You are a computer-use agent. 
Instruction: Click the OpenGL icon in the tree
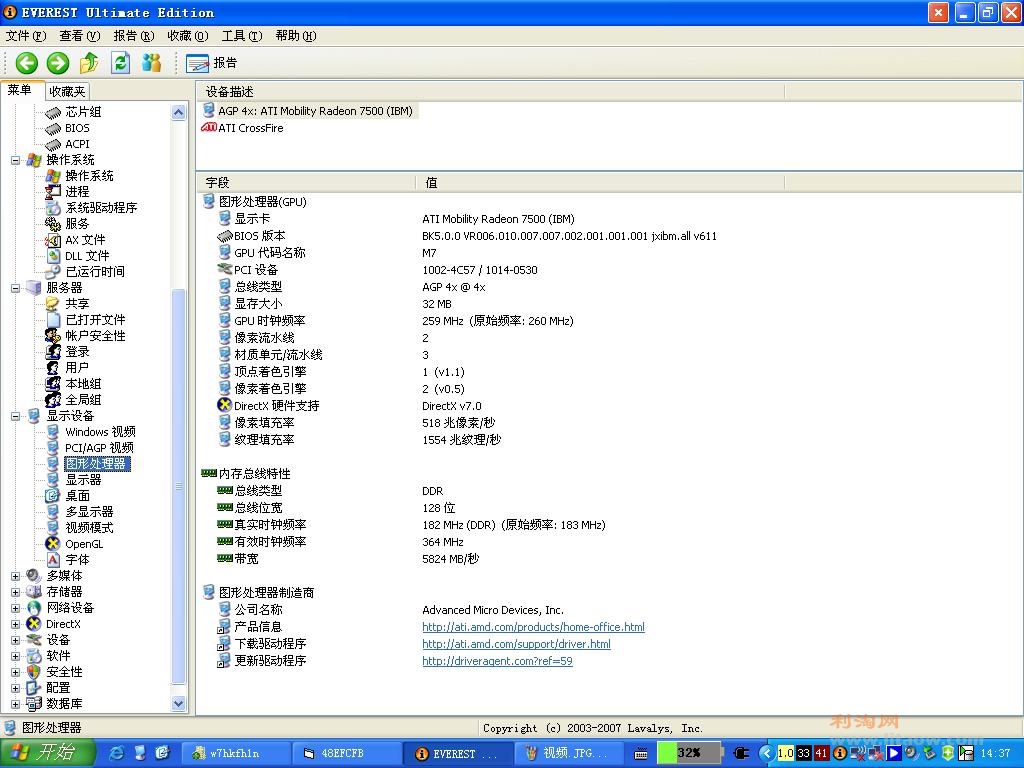click(53, 544)
